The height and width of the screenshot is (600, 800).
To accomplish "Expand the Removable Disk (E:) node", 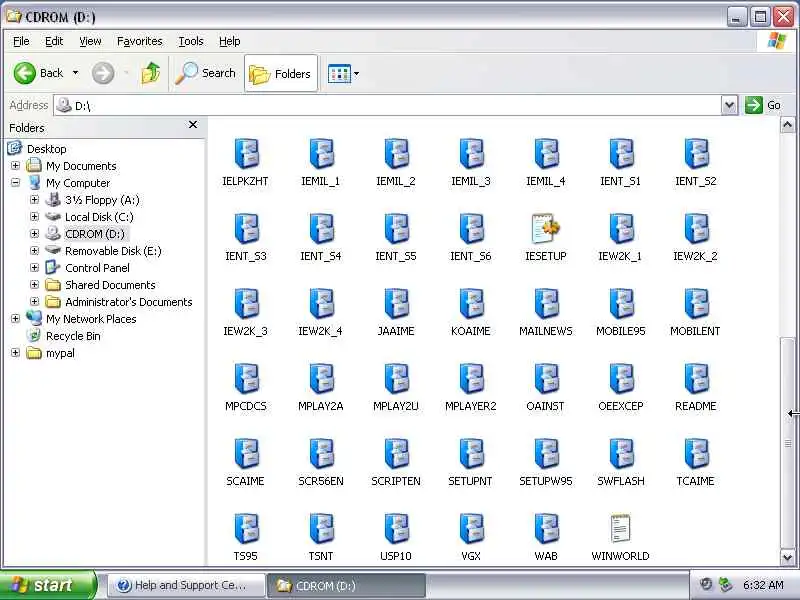I will [34, 251].
